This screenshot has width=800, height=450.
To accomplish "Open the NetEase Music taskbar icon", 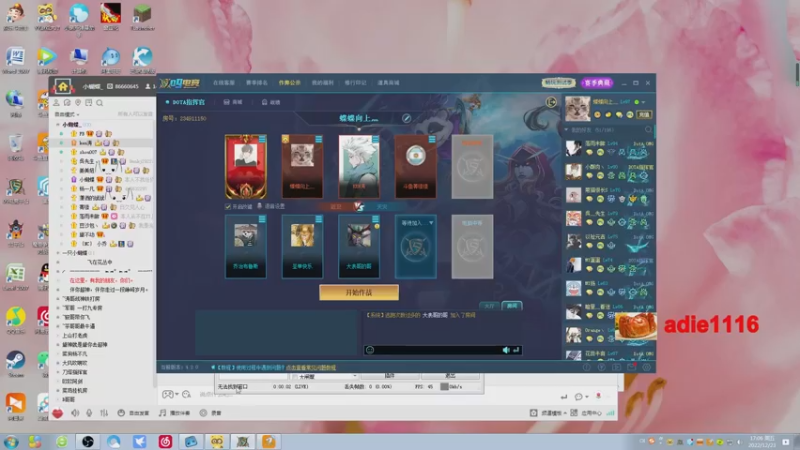I will coord(165,441).
